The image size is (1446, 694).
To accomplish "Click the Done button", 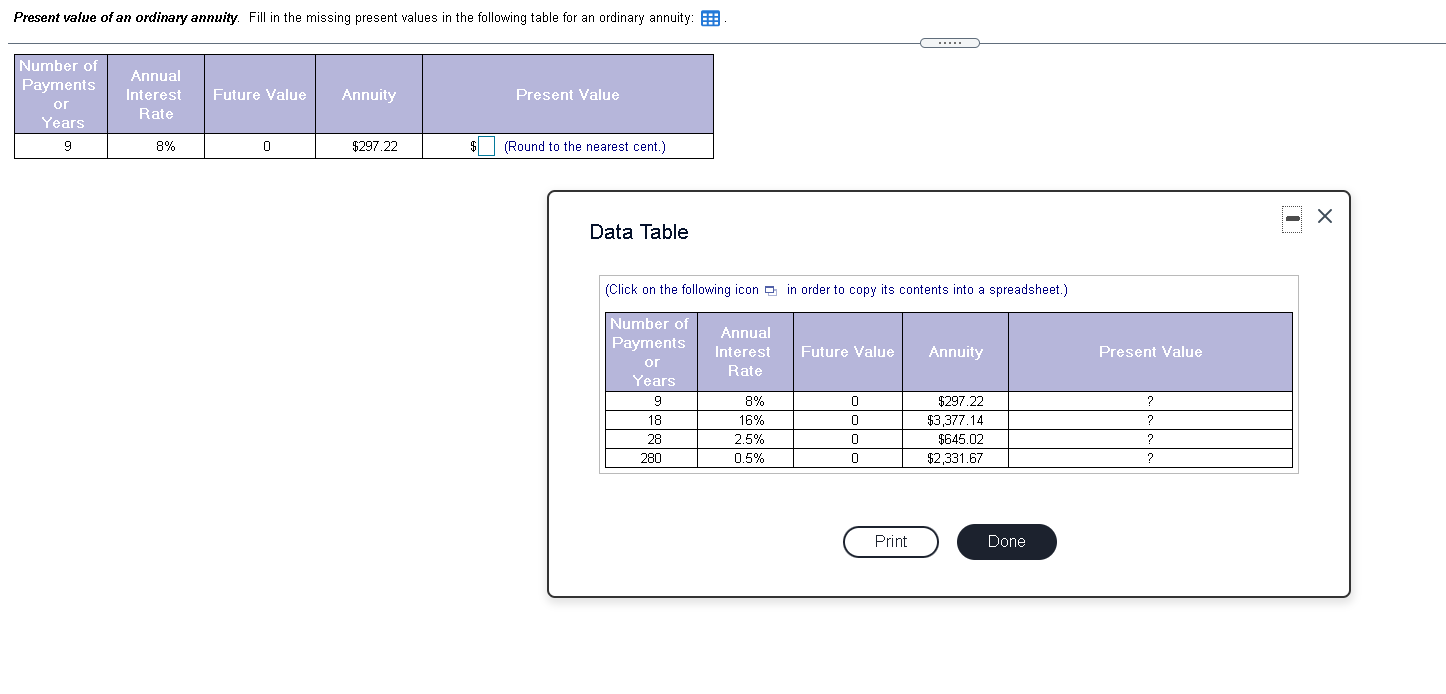I will click(x=1006, y=542).
